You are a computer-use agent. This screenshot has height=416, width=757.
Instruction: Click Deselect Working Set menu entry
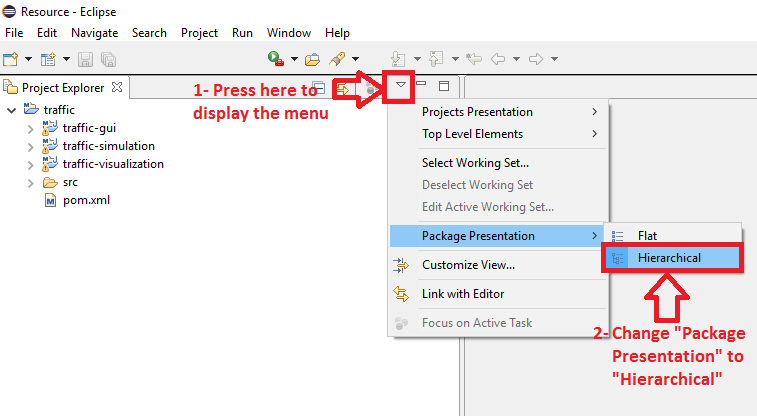tap(498, 185)
